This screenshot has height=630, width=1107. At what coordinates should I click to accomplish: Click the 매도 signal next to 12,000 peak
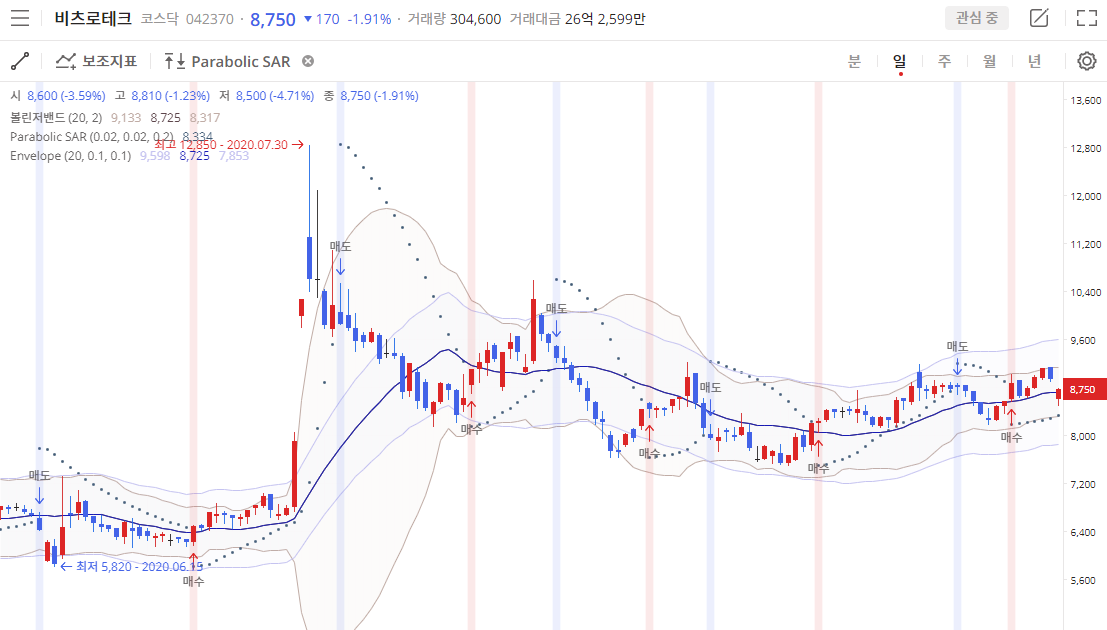340,246
